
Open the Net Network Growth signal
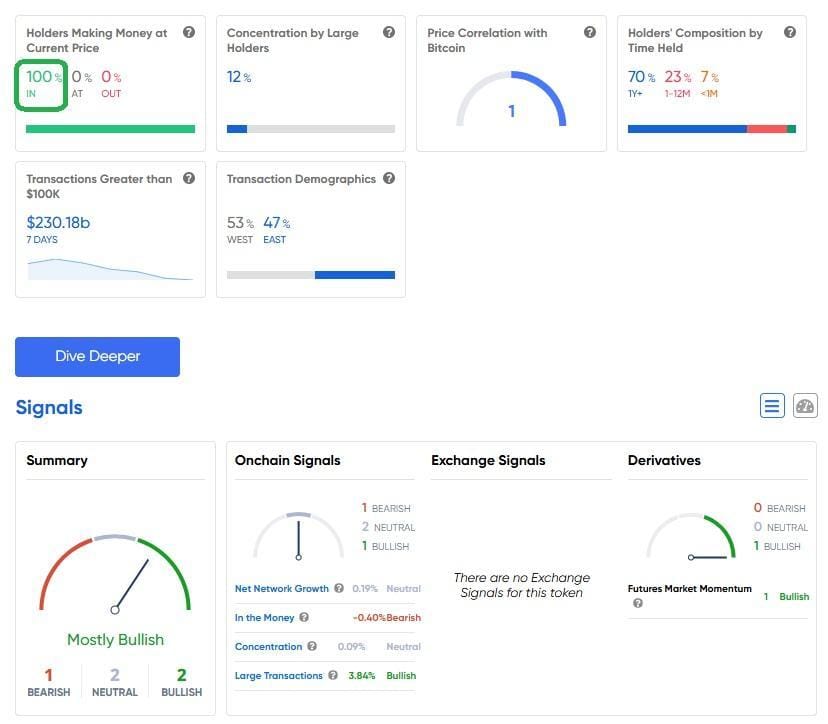[281, 589]
